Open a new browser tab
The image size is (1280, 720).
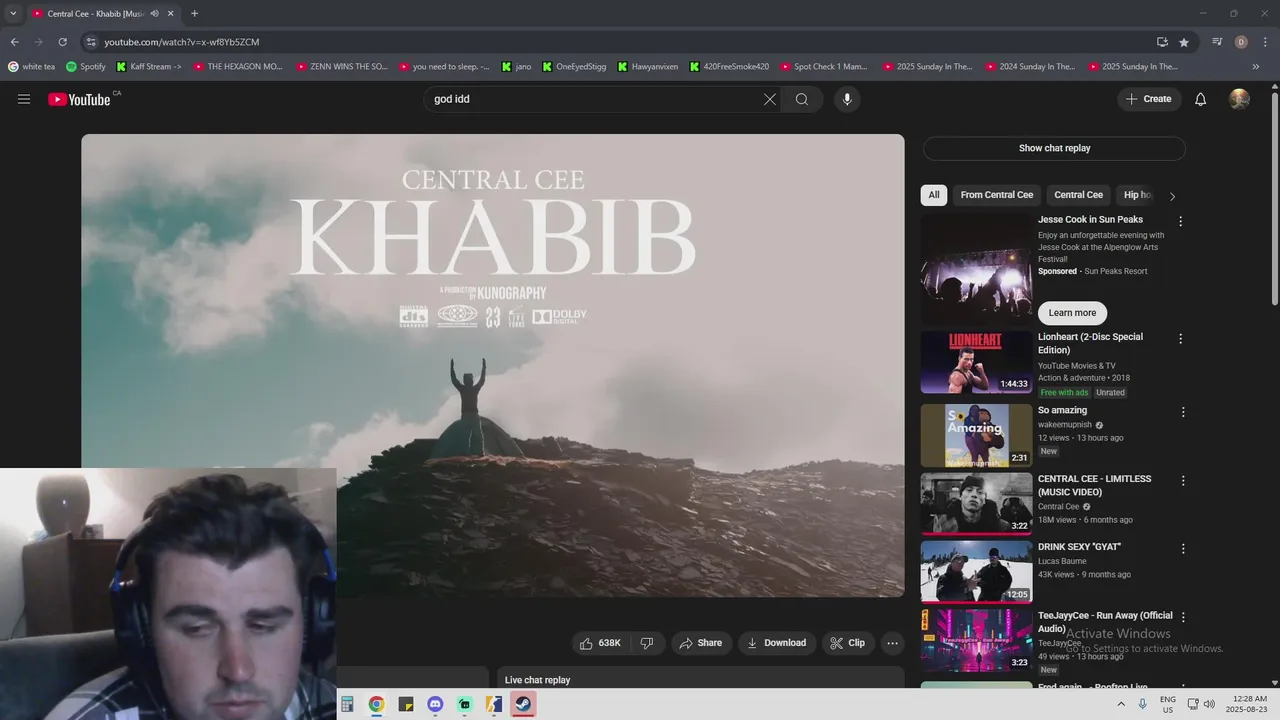pos(194,14)
